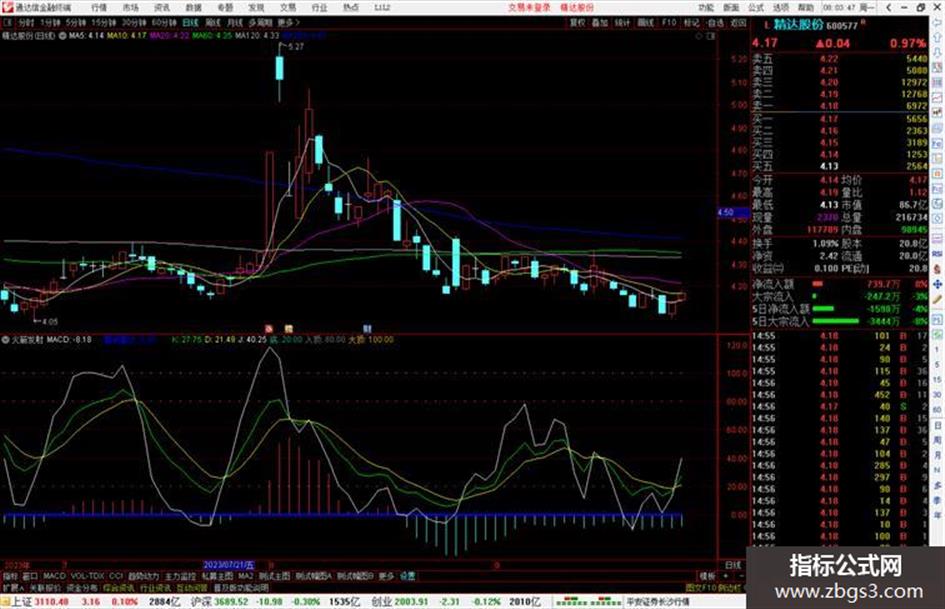Select the 周线 weekly period
Viewport: 945px width, 609px height.
coord(213,22)
